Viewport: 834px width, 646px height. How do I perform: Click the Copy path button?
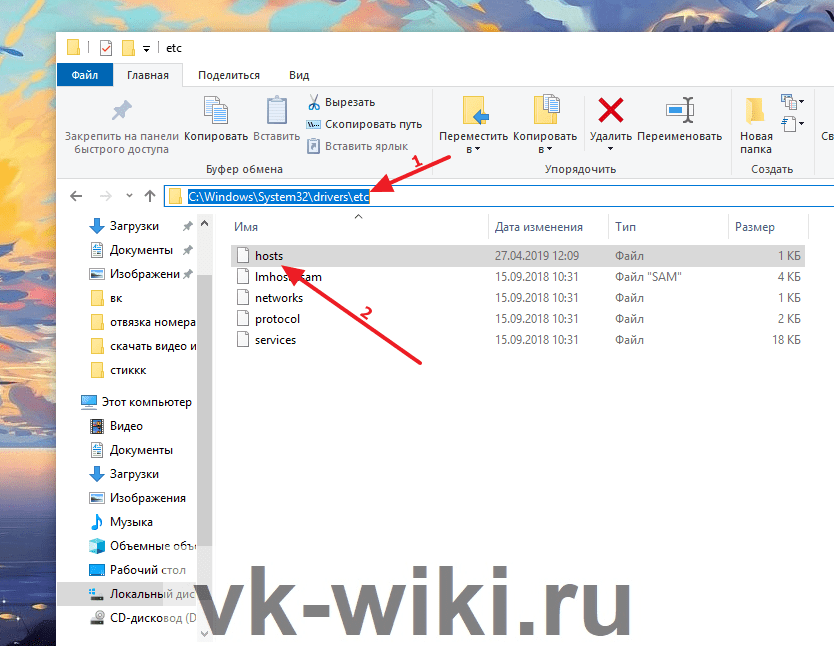(x=364, y=124)
